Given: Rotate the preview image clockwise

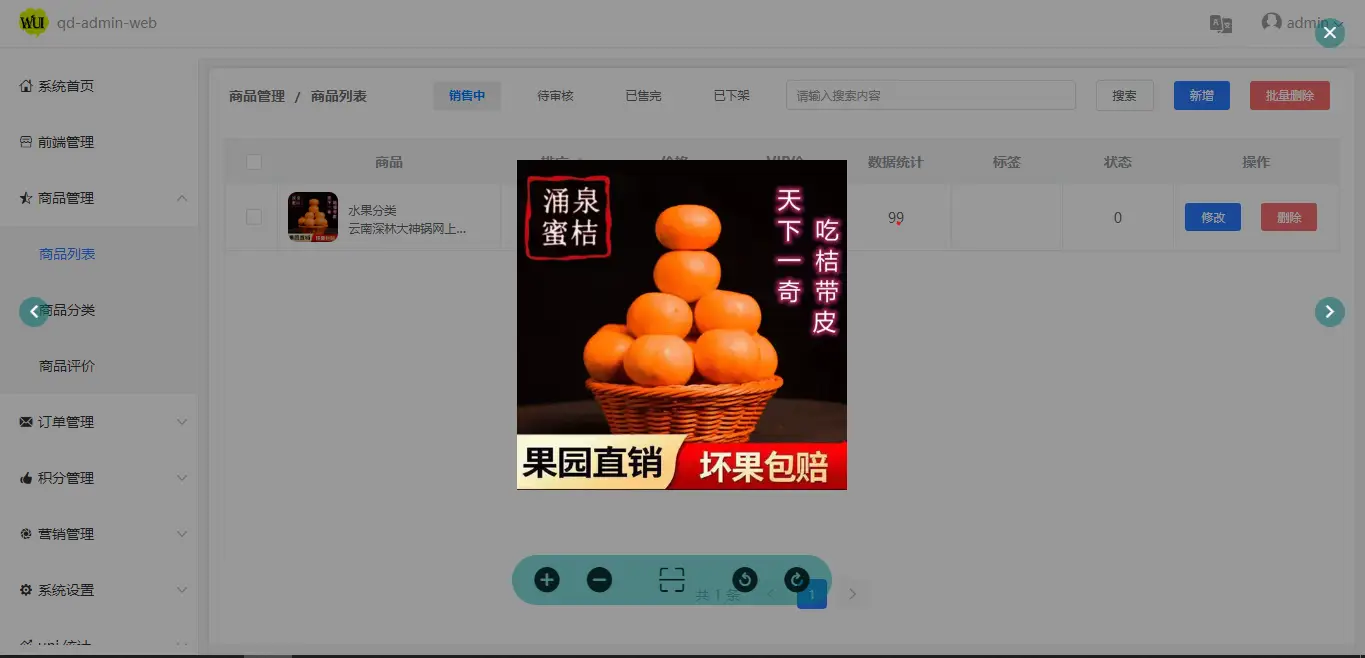Looking at the screenshot, I should (x=796, y=580).
